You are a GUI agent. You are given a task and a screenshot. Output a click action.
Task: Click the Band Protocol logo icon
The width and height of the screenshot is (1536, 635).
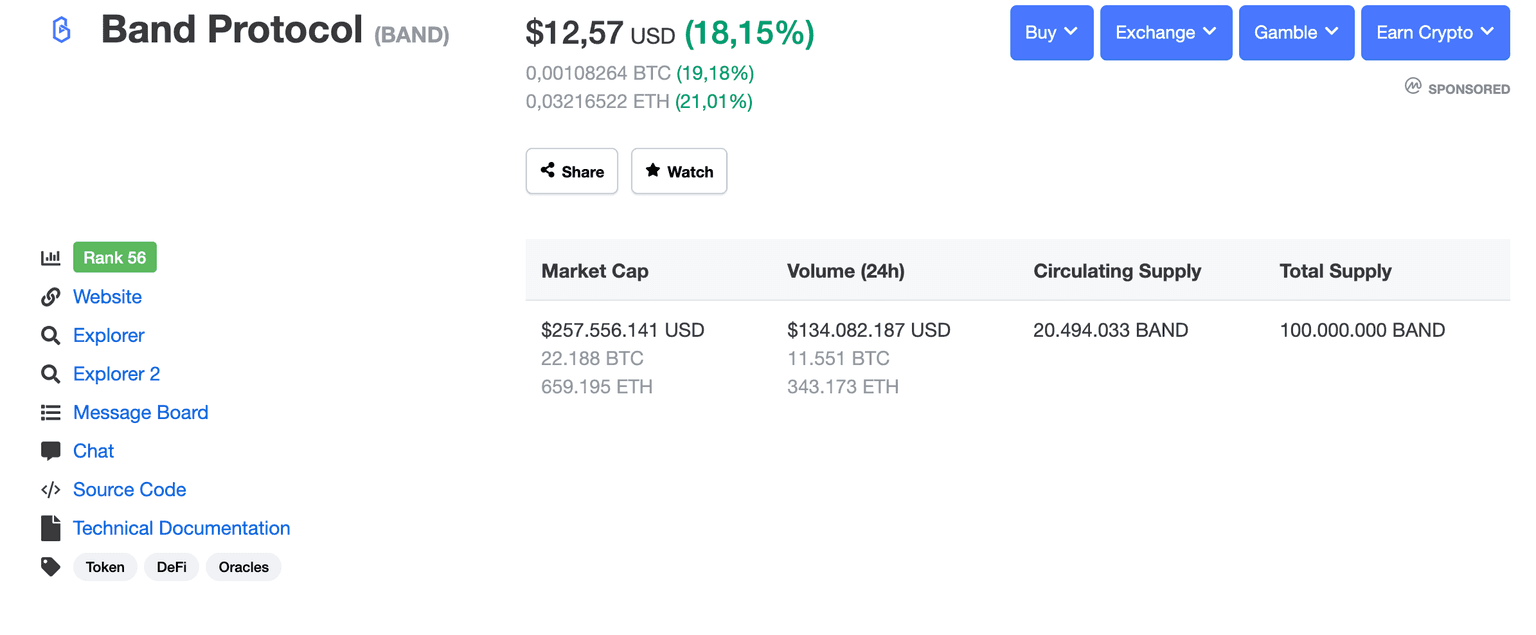(x=61, y=31)
